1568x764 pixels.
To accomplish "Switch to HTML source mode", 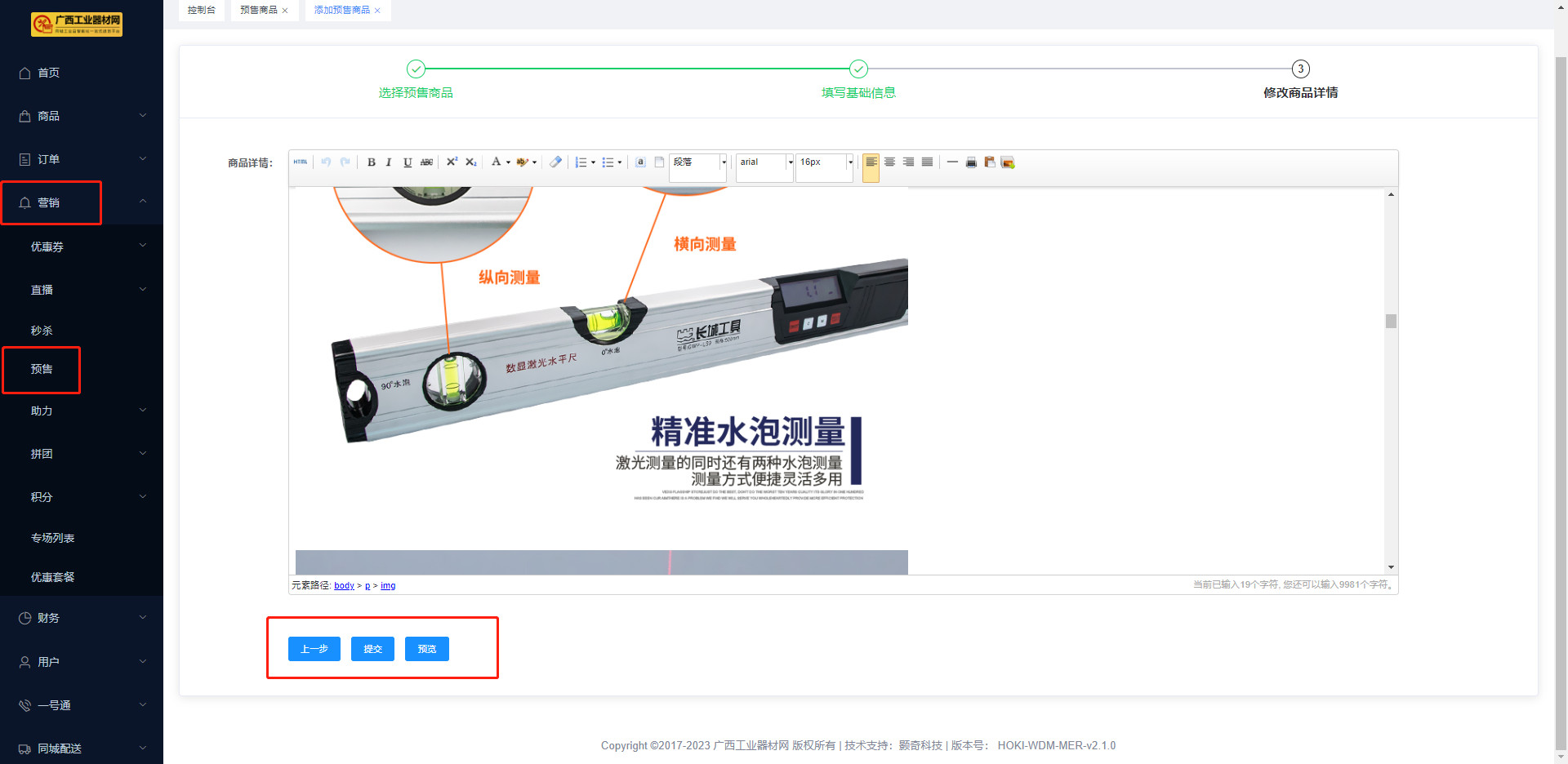I will pyautogui.click(x=301, y=162).
